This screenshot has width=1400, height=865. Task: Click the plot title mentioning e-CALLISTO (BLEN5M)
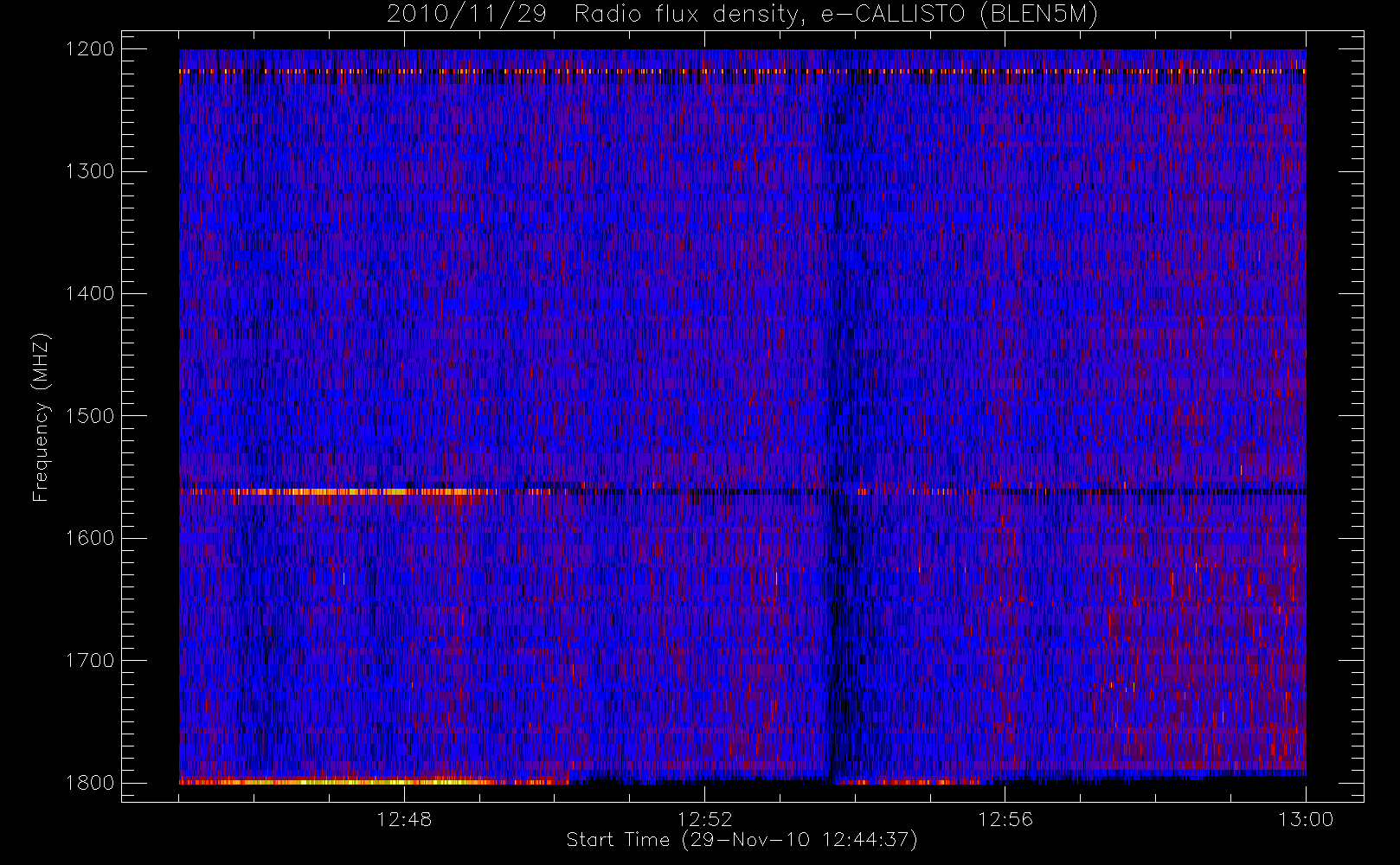tap(742, 14)
